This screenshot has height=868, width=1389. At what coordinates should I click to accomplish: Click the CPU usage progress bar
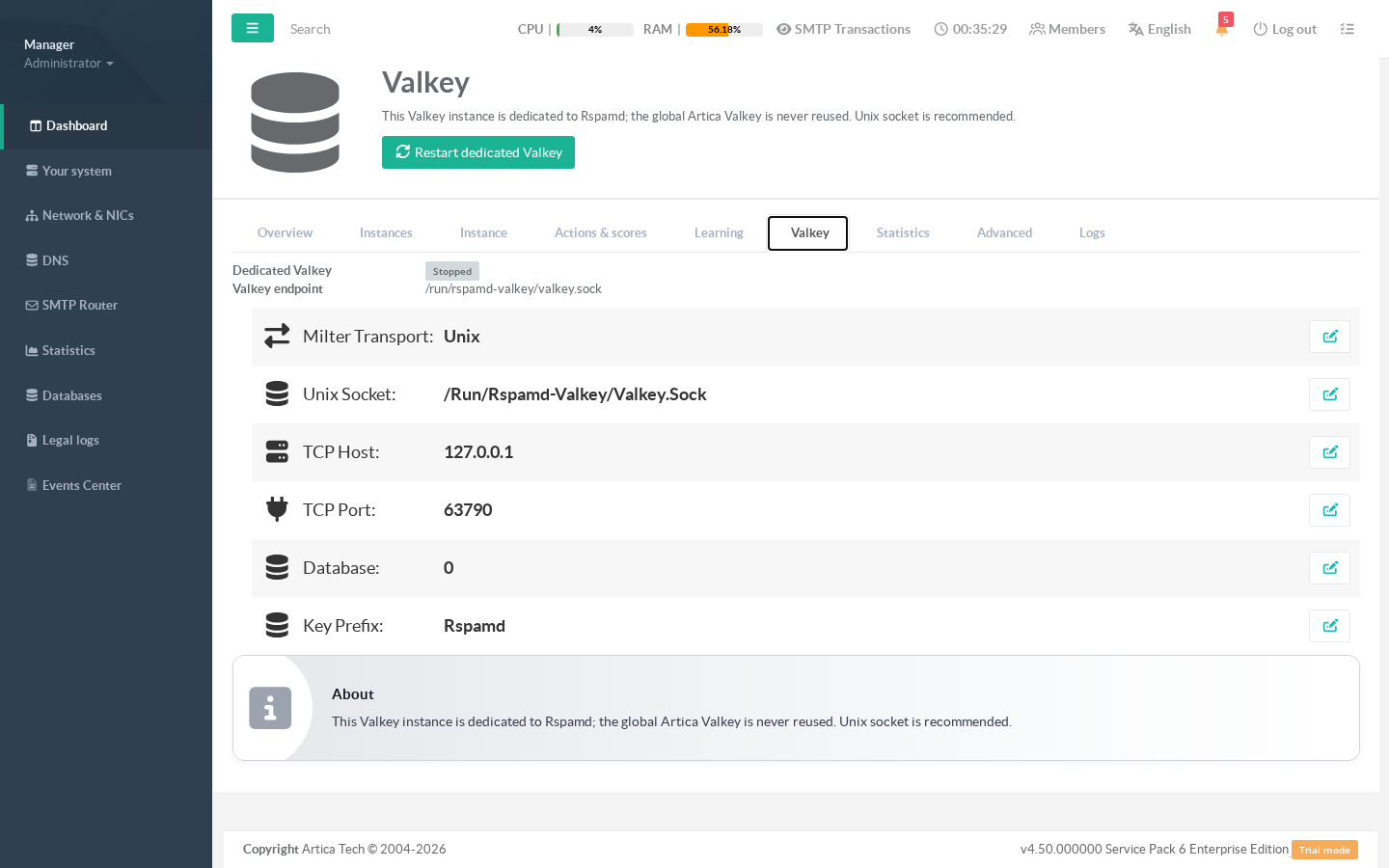(x=595, y=30)
